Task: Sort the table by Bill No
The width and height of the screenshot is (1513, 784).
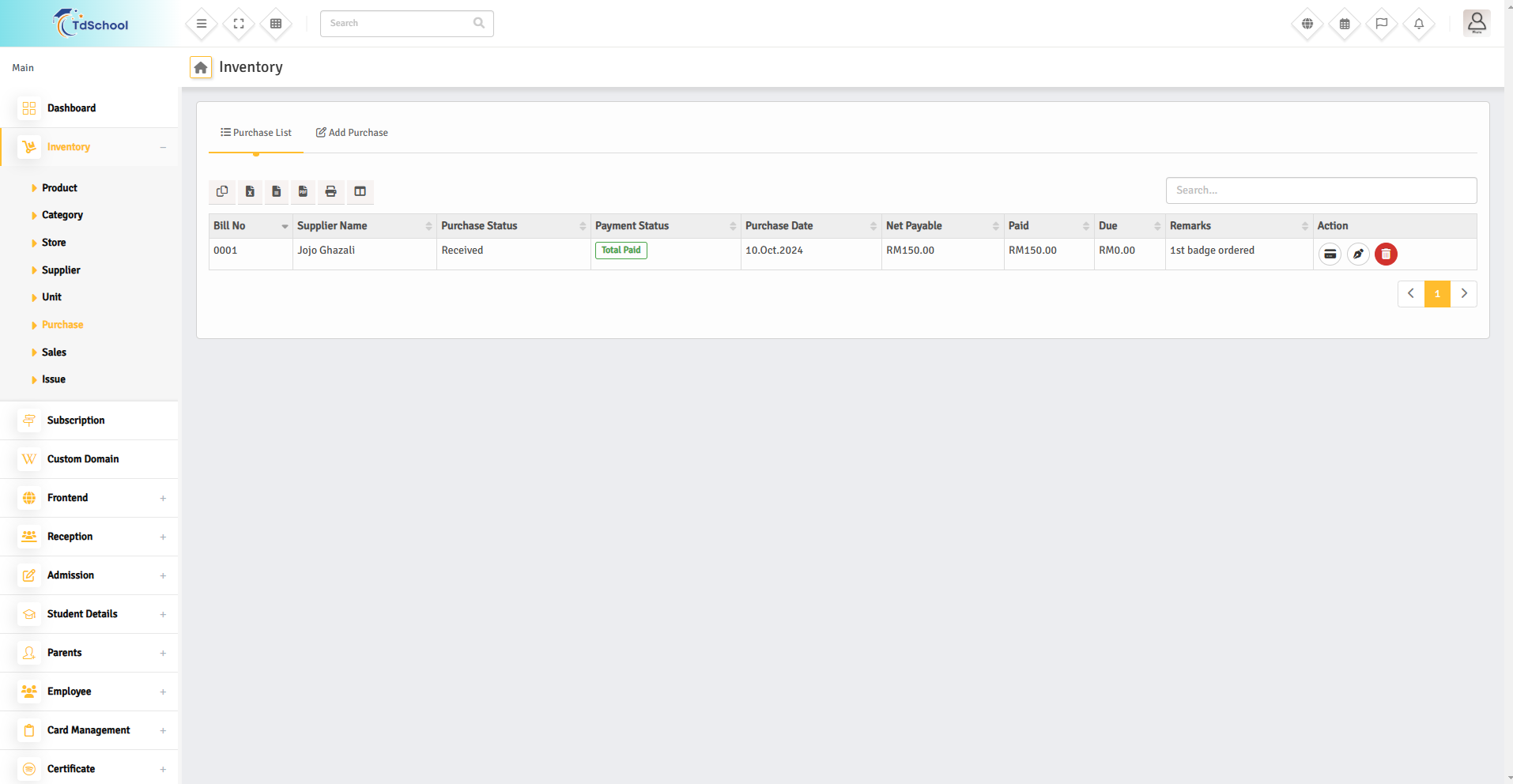Action: pyautogui.click(x=250, y=226)
